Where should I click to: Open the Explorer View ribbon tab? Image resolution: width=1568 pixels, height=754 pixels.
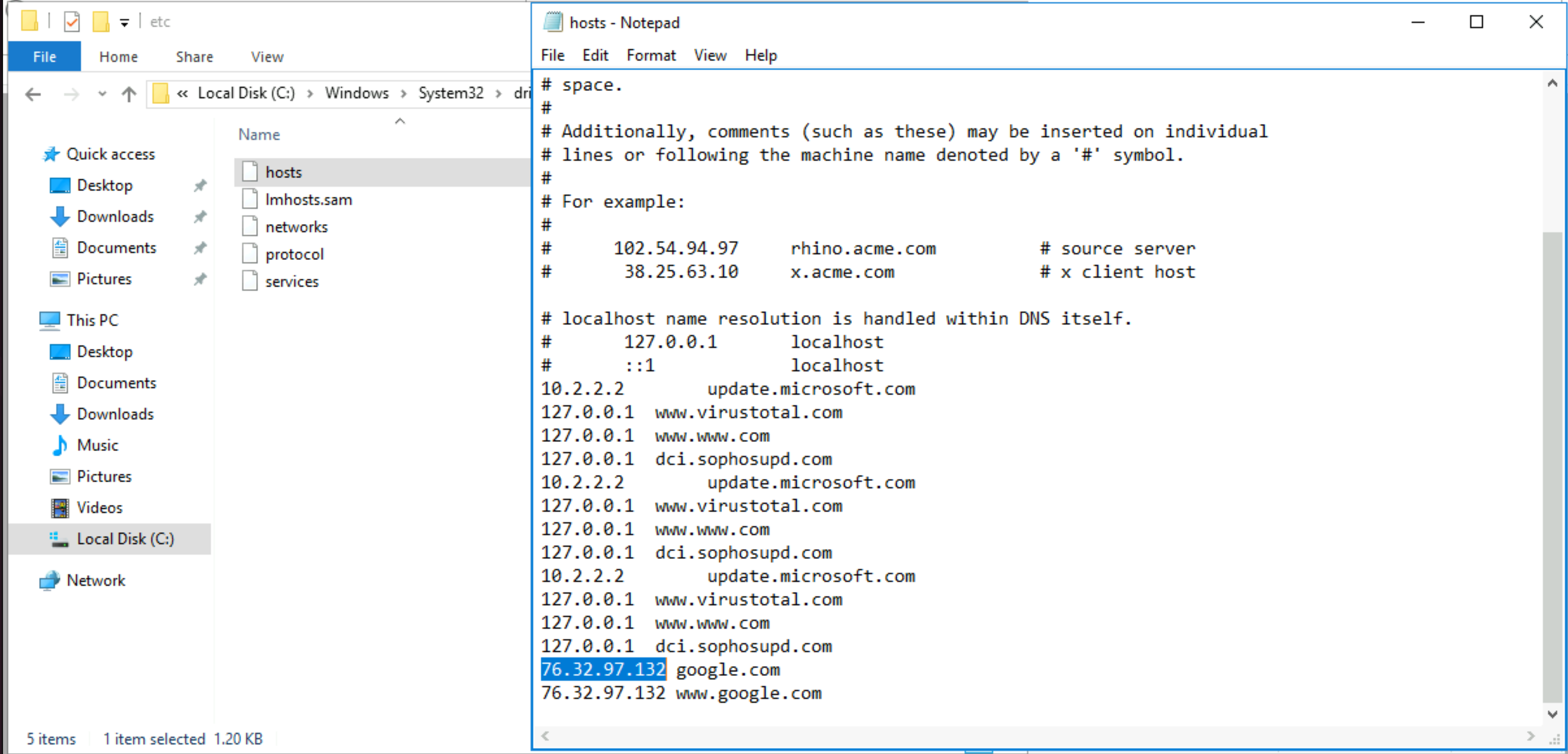coord(267,57)
